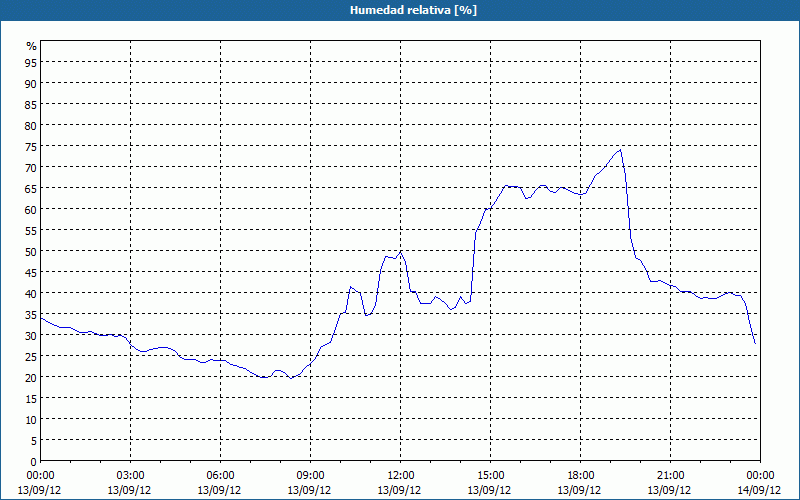Click the 12:00 time axis label
Screen dimensions: 800x500
pyautogui.click(x=401, y=476)
